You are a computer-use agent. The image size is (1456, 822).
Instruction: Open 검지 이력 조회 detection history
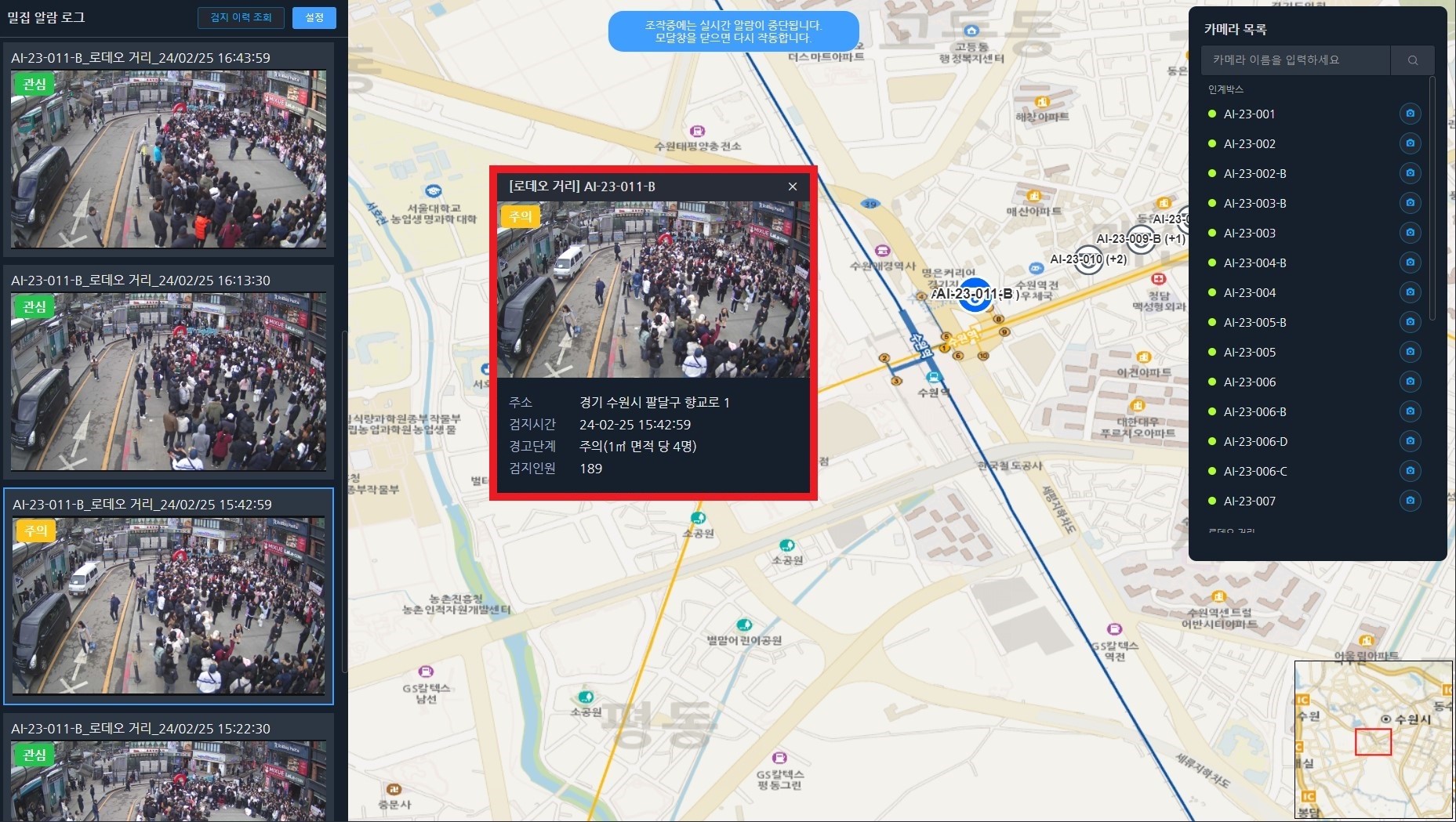tap(241, 17)
